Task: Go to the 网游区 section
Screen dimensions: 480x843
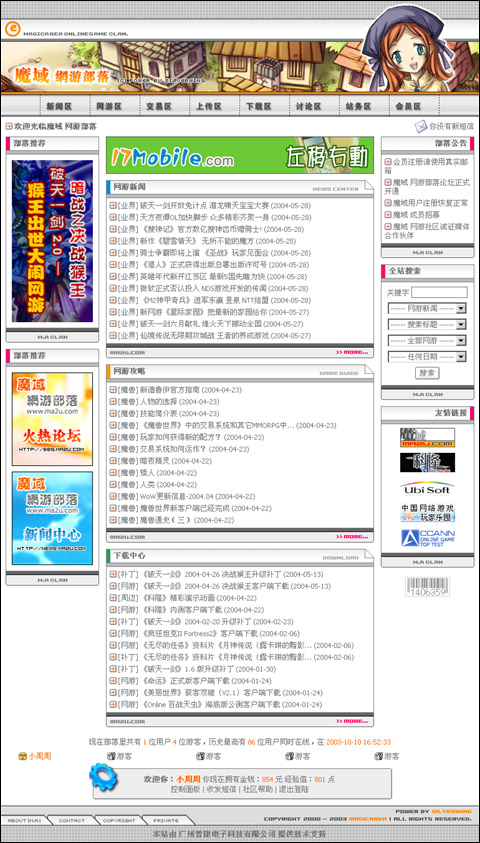Action: [109, 106]
